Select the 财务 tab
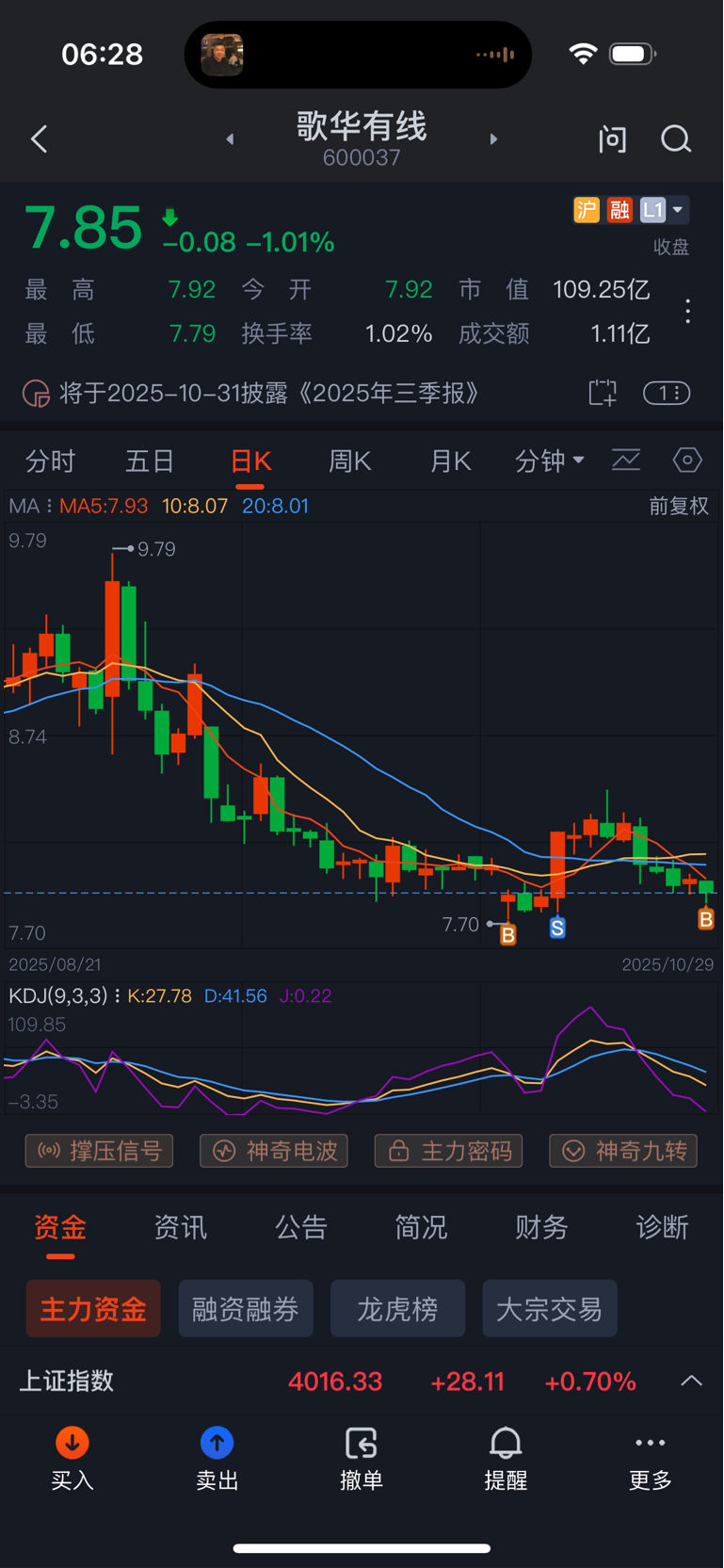The image size is (724, 1568). click(541, 1227)
